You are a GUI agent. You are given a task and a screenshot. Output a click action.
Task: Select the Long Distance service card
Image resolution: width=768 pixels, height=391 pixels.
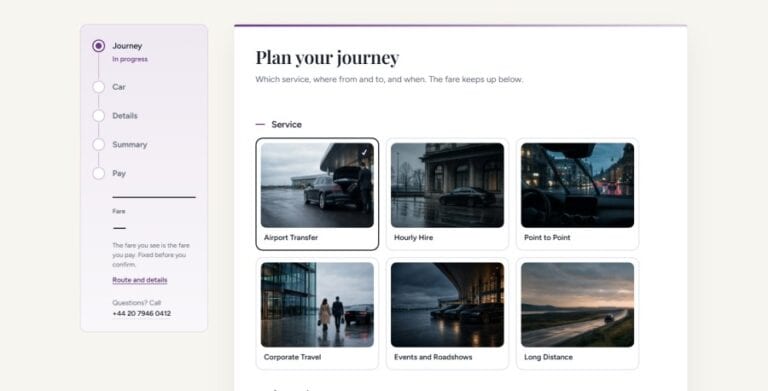pos(577,314)
